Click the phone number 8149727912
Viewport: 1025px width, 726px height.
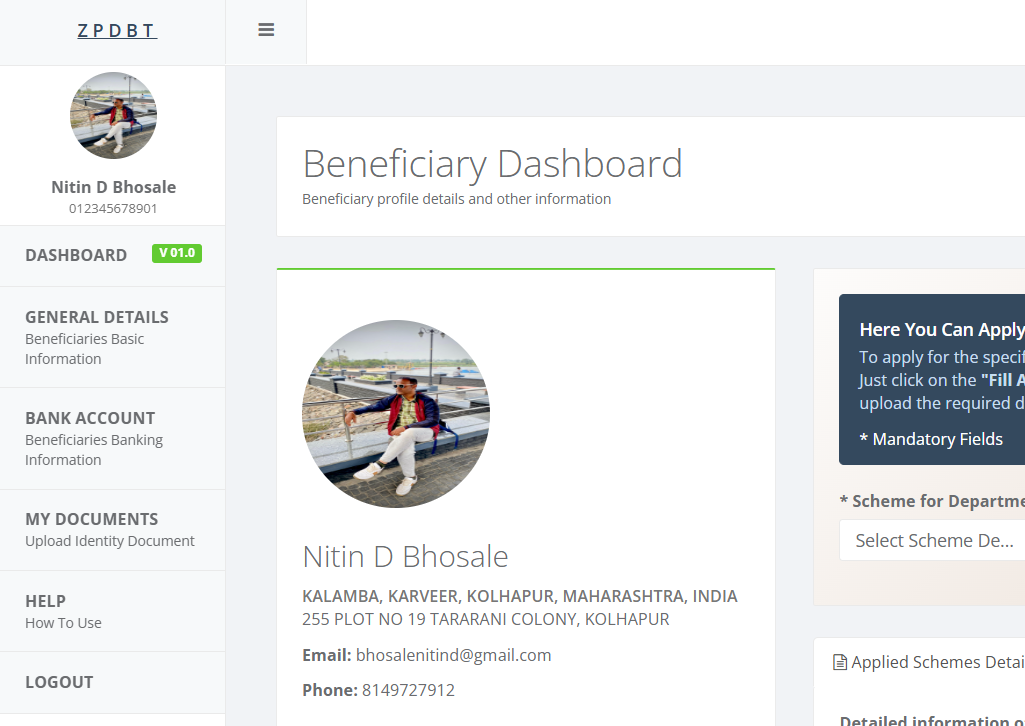coord(408,690)
